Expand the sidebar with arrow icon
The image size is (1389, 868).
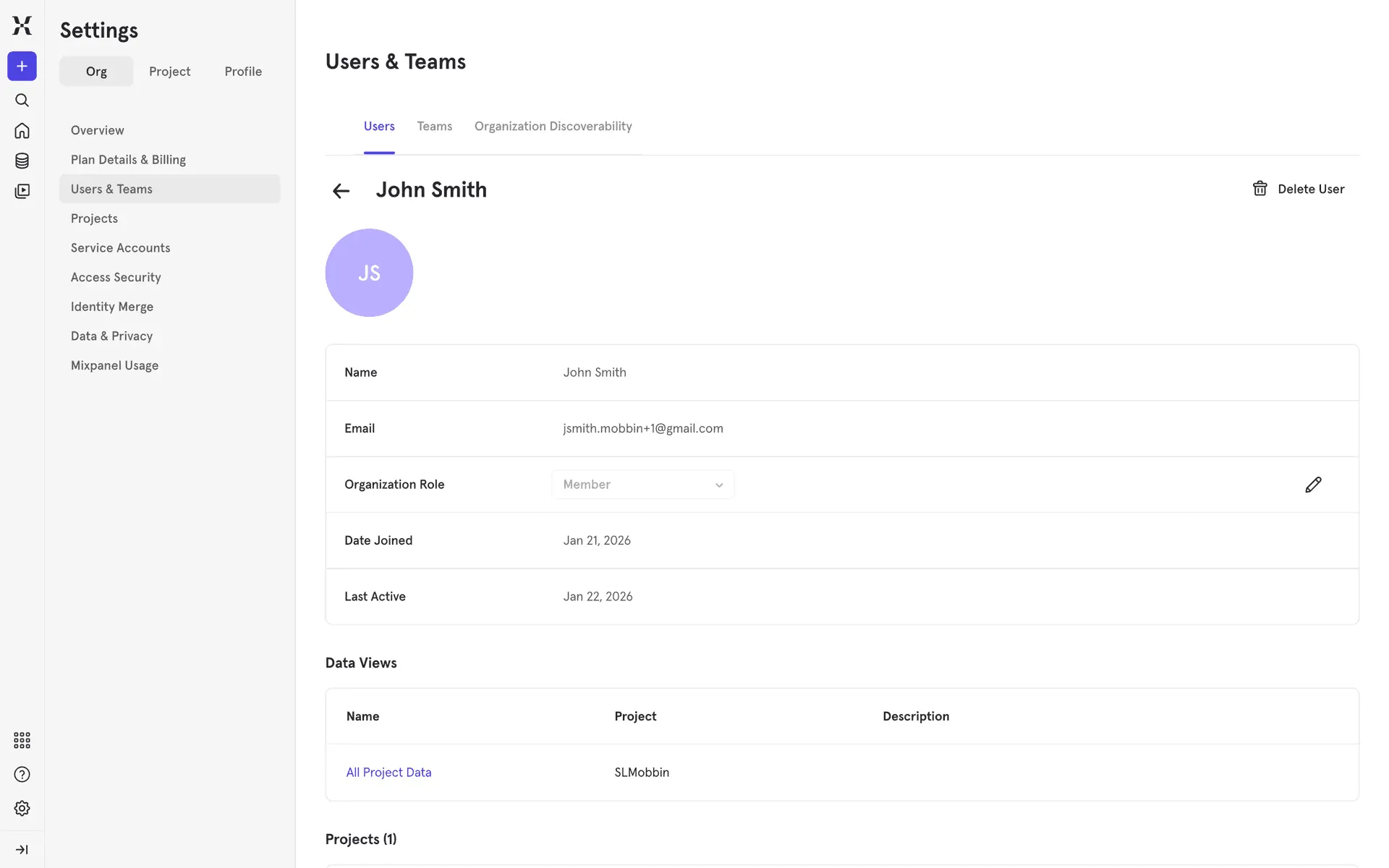[x=22, y=850]
